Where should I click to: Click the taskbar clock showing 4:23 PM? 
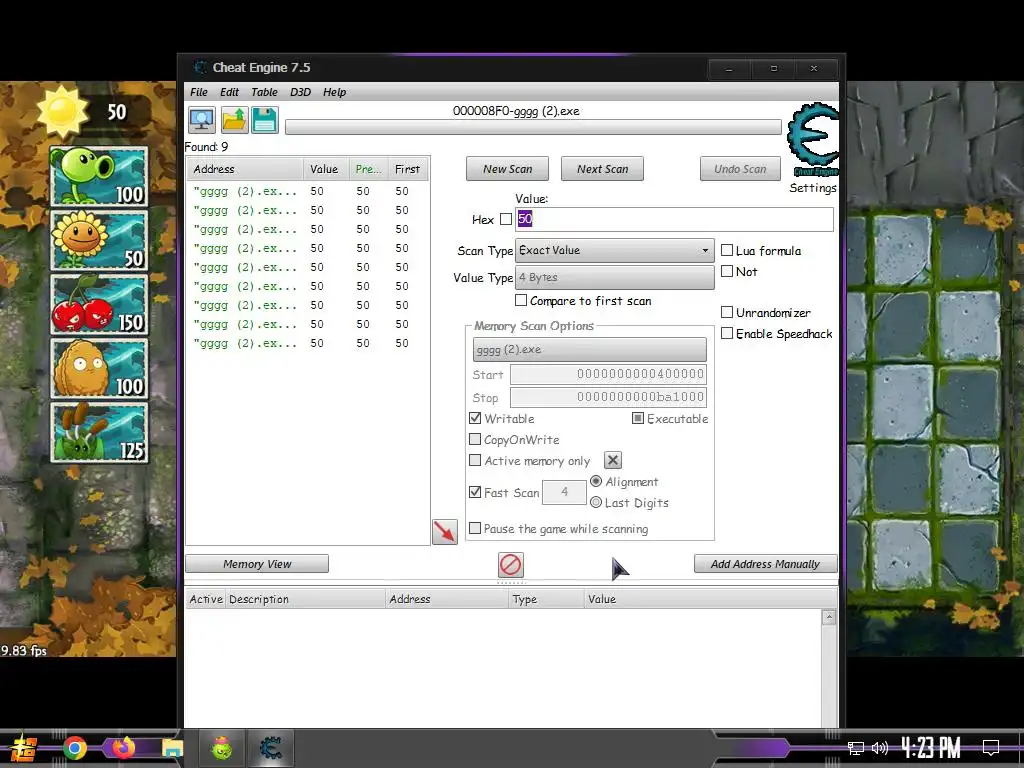(931, 748)
